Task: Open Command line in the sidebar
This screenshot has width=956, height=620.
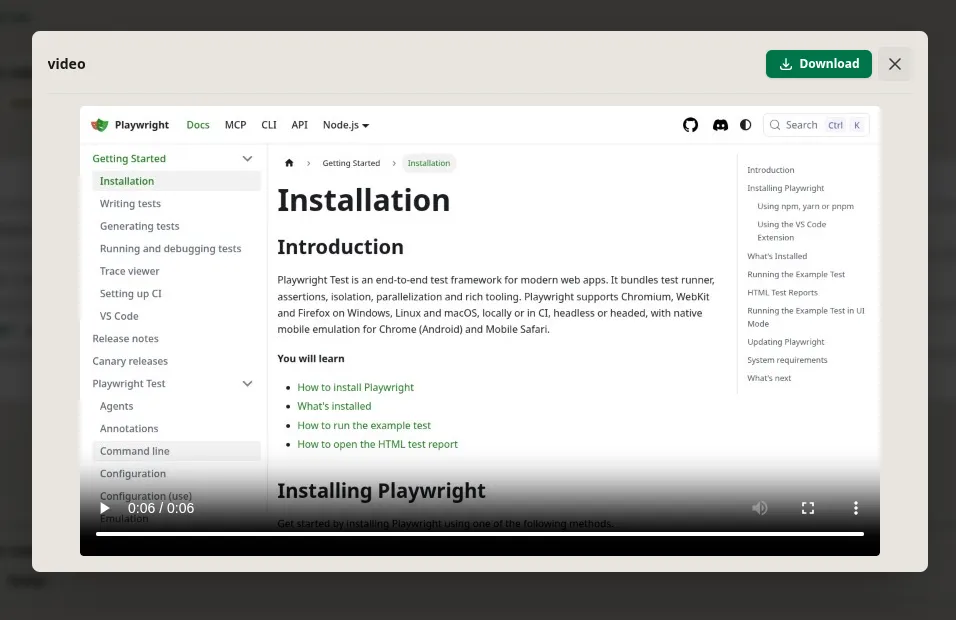Action: pyautogui.click(x=177, y=451)
